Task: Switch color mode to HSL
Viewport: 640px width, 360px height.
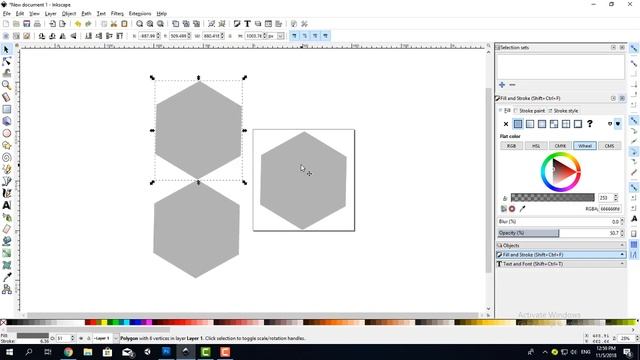Action: [x=536, y=146]
